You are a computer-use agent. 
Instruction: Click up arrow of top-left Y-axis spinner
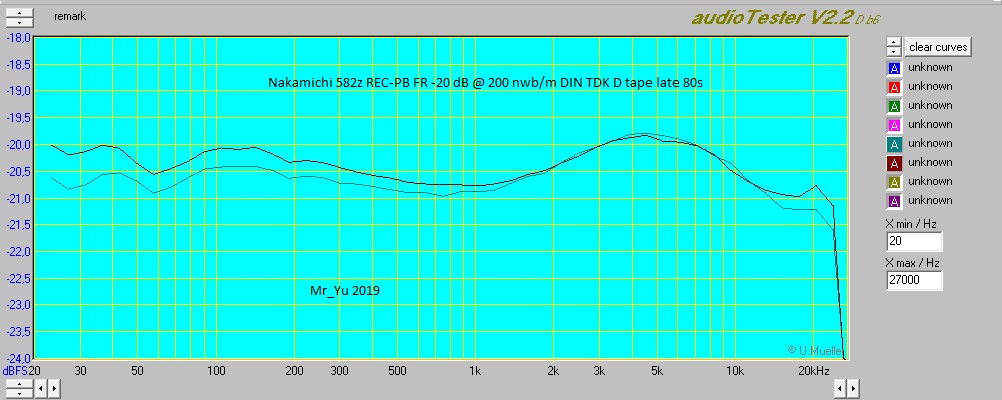[19, 13]
